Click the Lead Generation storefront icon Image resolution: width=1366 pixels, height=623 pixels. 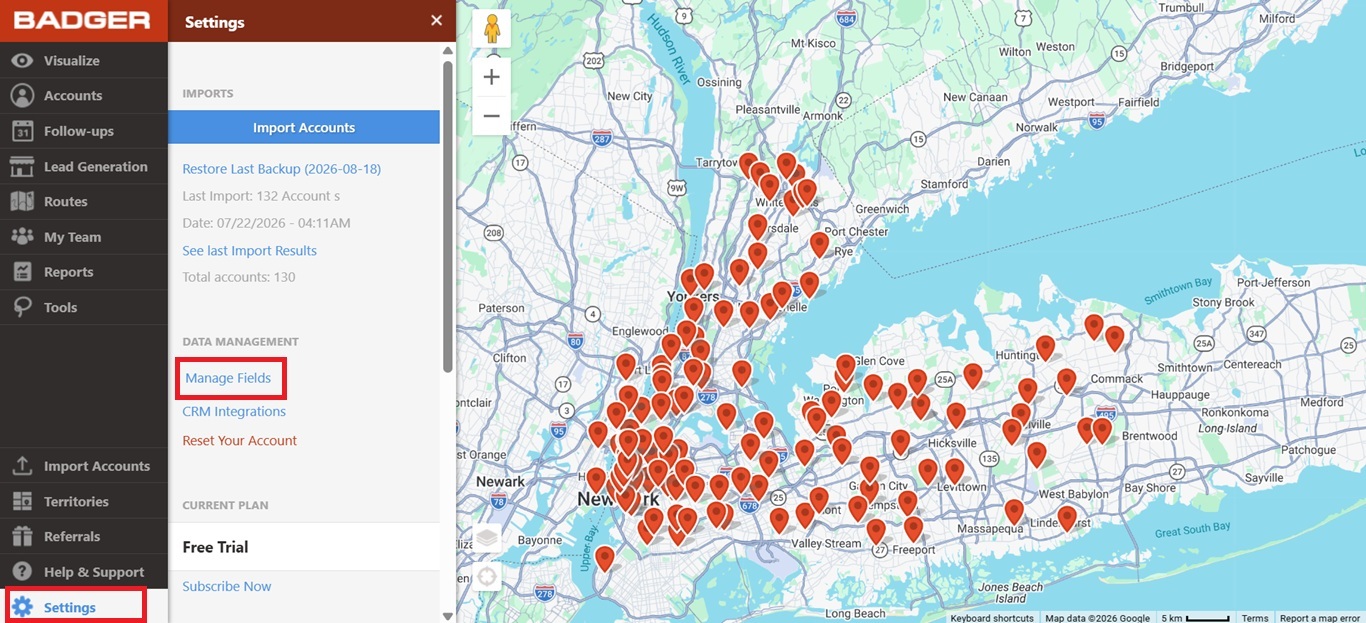[22, 166]
